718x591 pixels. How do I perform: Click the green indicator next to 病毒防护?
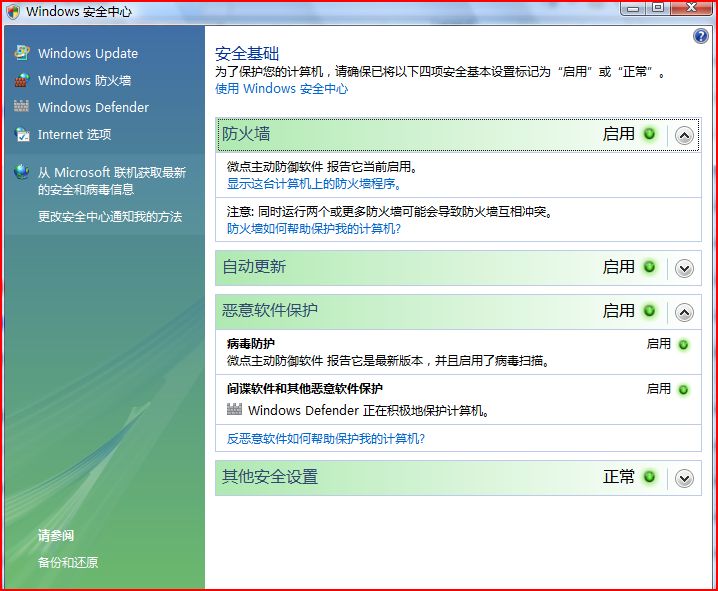pos(683,345)
